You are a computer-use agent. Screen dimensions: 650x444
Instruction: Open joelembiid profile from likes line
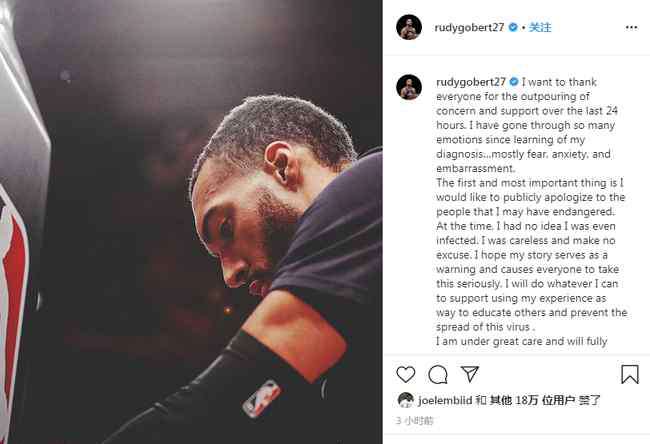click(x=445, y=400)
